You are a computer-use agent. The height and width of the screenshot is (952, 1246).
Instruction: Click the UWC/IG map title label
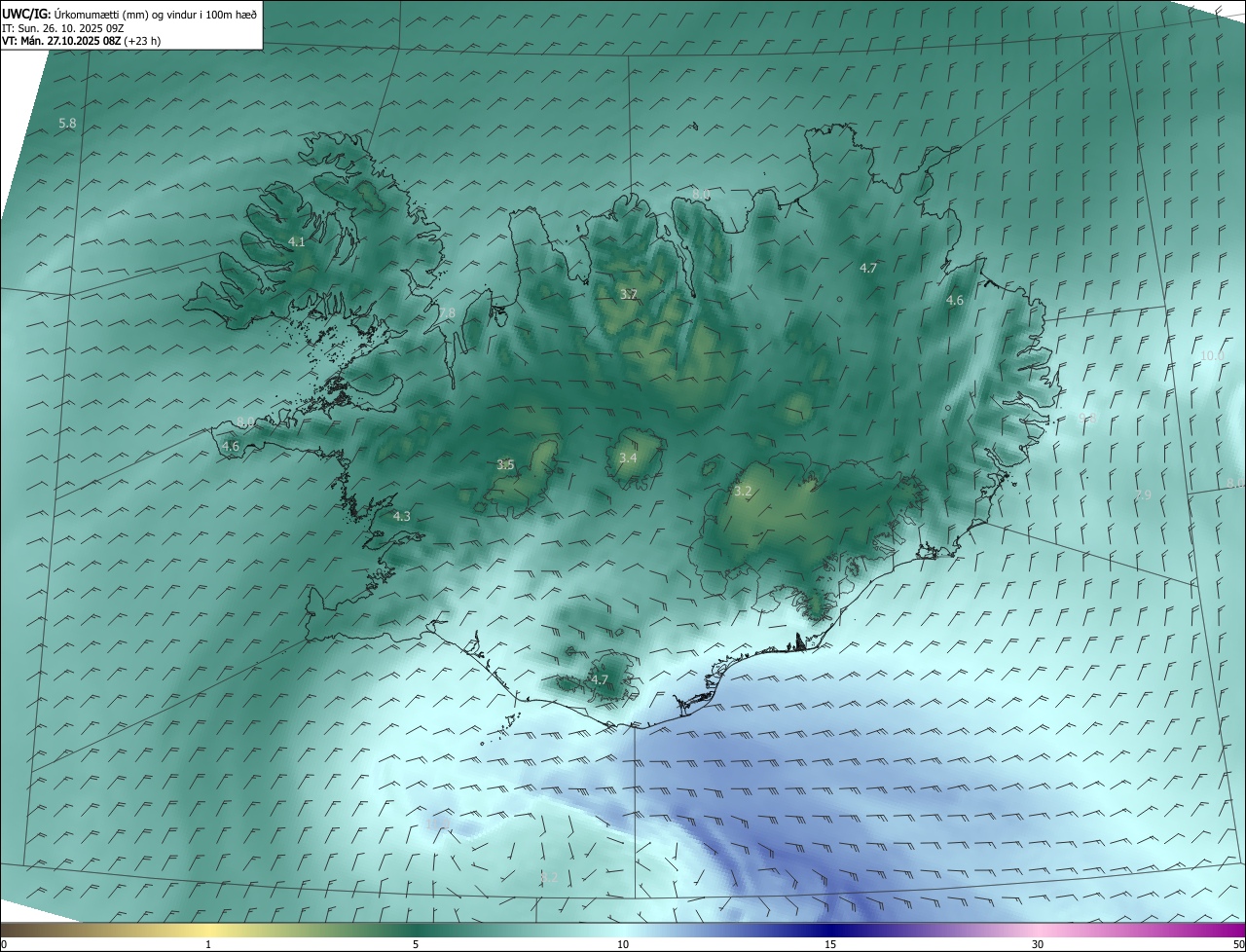pyautogui.click(x=25, y=13)
